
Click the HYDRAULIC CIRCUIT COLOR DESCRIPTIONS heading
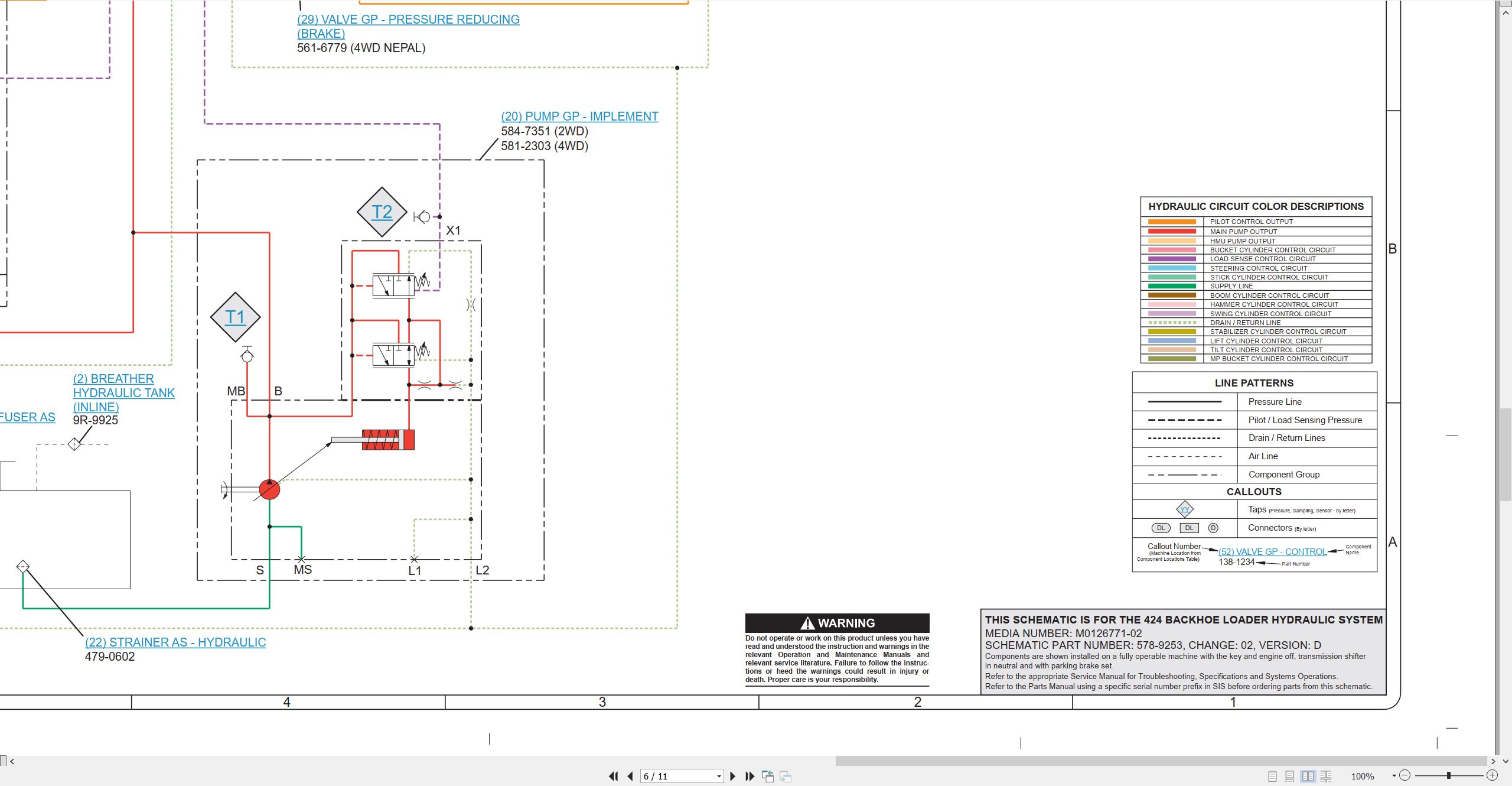pos(1256,206)
